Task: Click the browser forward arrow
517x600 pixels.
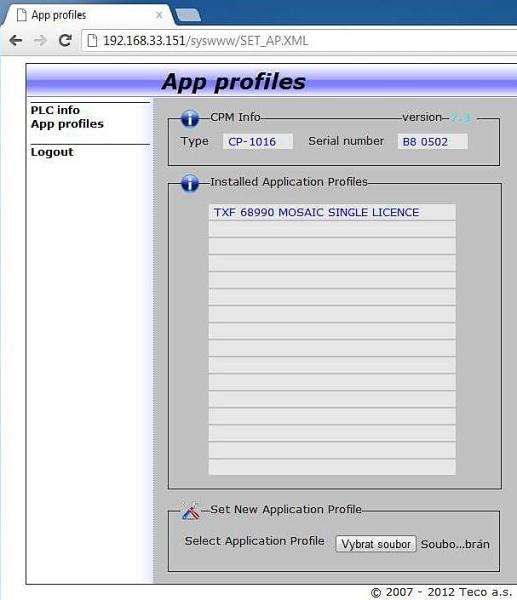Action: coord(40,40)
